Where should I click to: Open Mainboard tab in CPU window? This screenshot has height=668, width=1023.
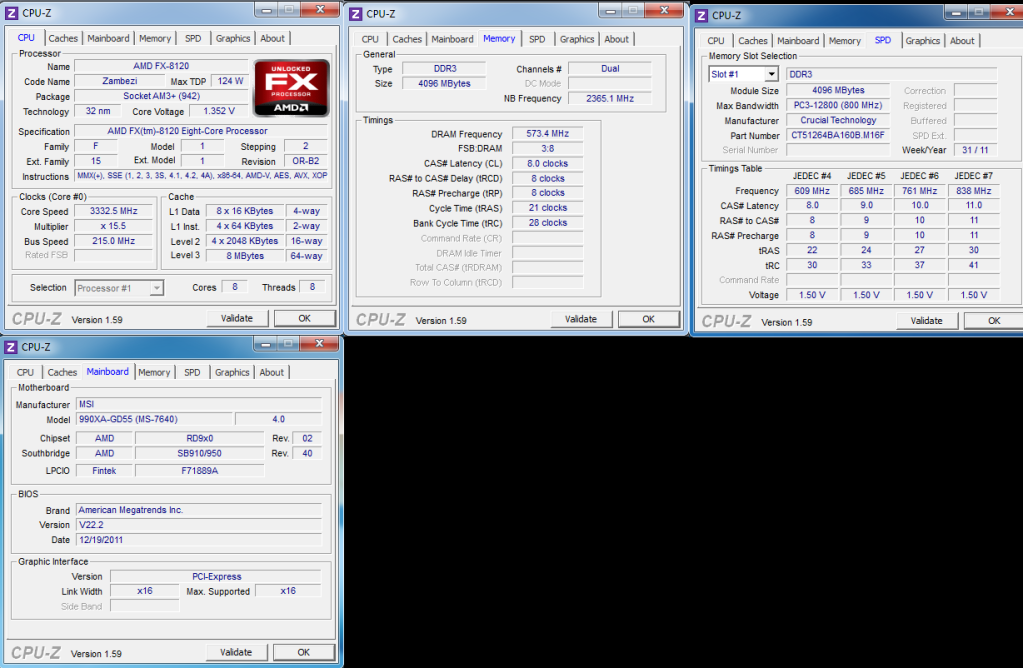(108, 38)
